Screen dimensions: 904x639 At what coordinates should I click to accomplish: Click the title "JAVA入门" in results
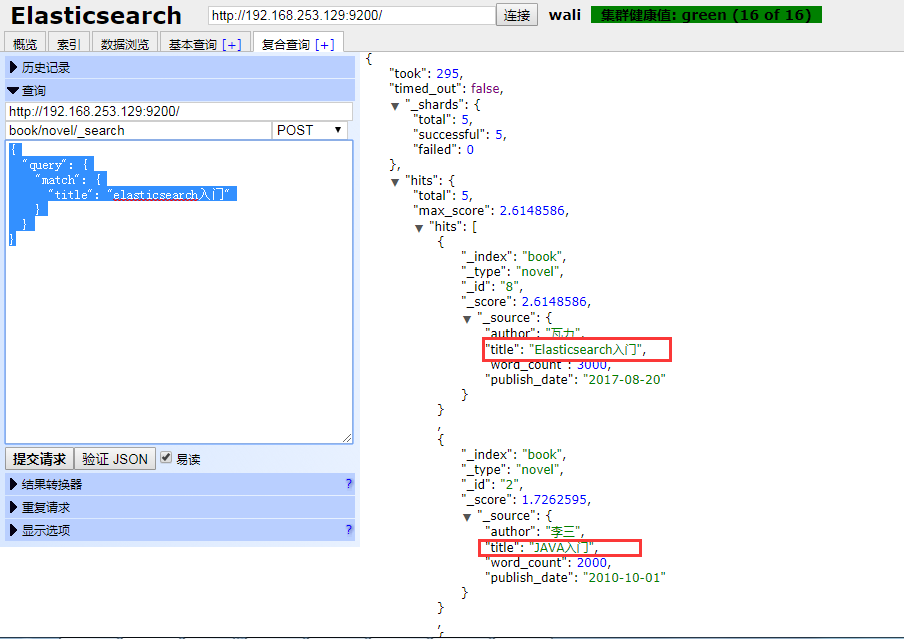point(562,547)
